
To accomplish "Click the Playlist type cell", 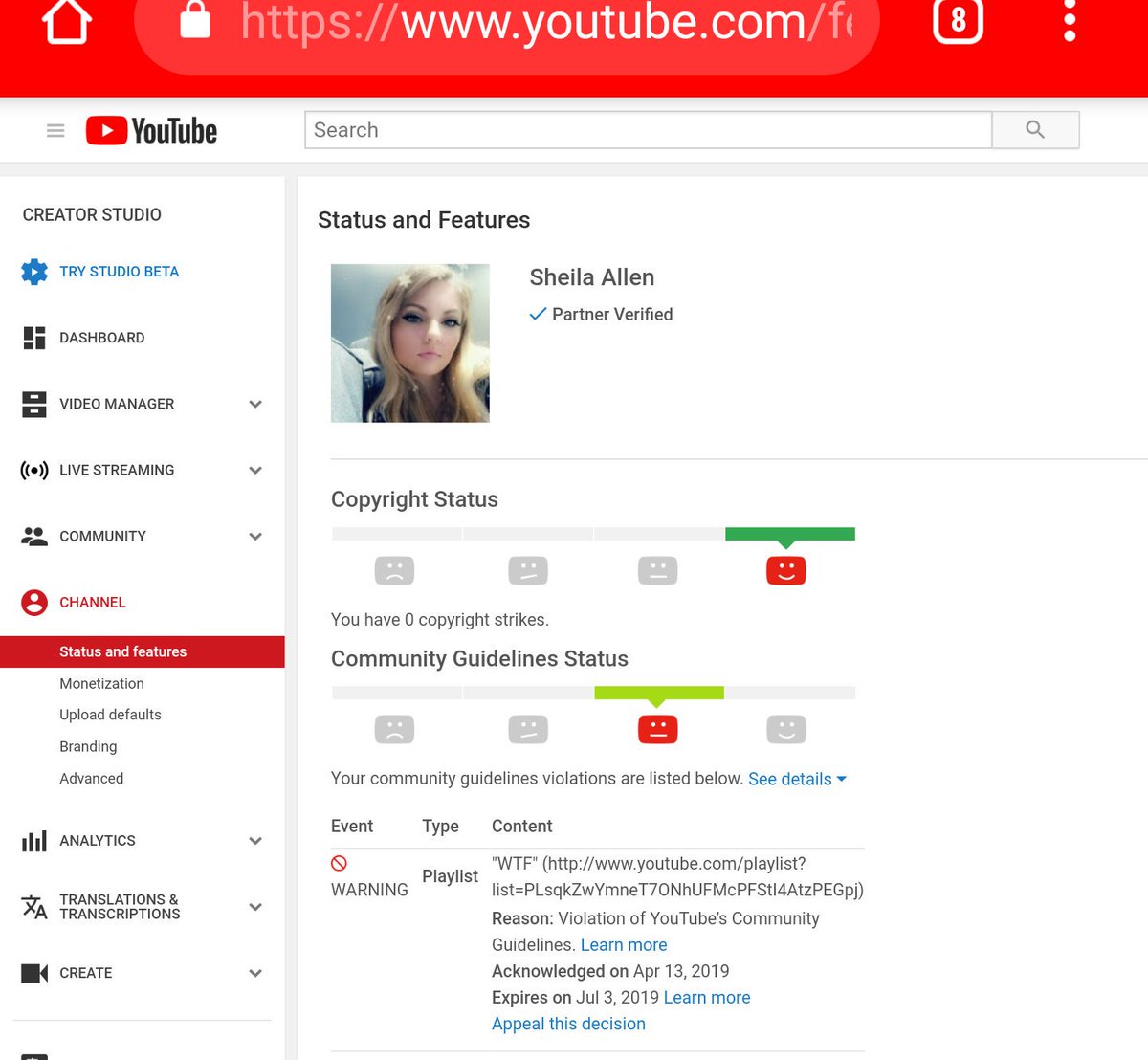I will [450, 876].
